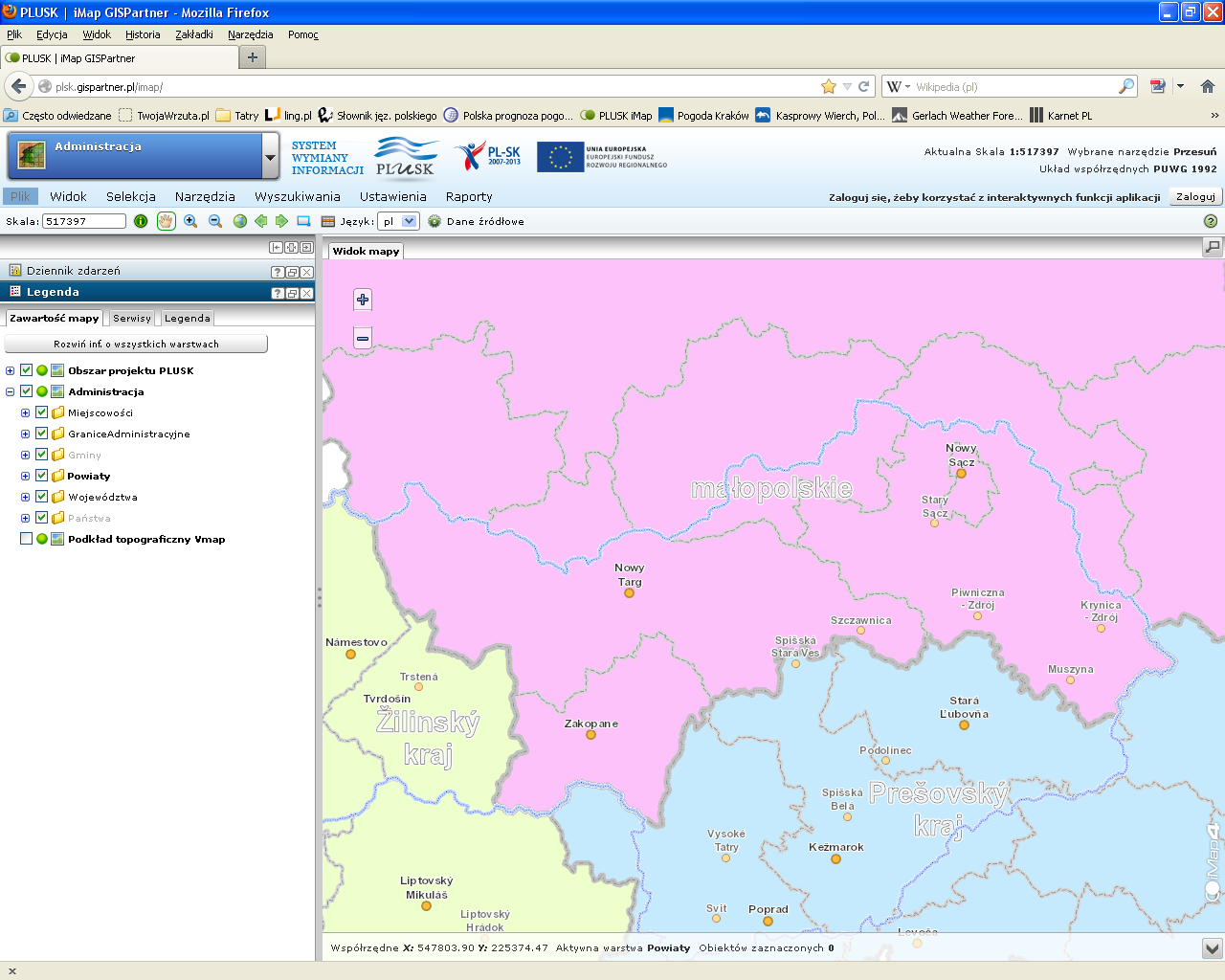This screenshot has width=1225, height=980.
Task: Click the overview map icon top-right of map
Action: pos(1213,247)
